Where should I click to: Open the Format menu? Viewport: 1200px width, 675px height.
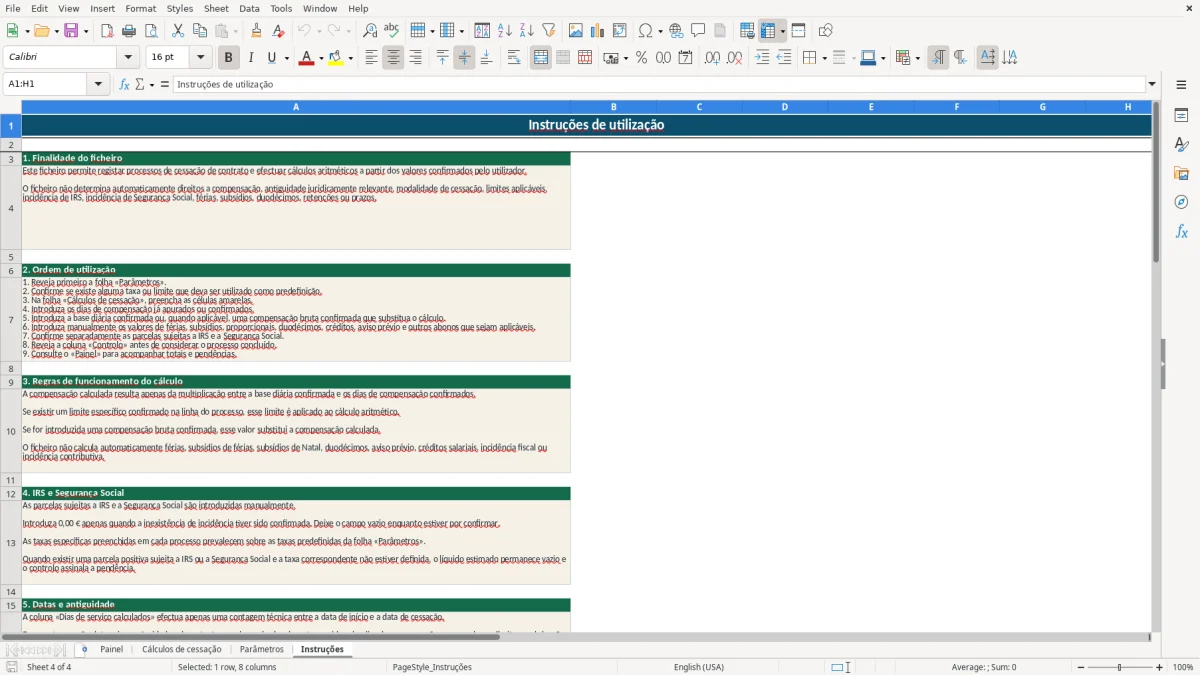(140, 8)
